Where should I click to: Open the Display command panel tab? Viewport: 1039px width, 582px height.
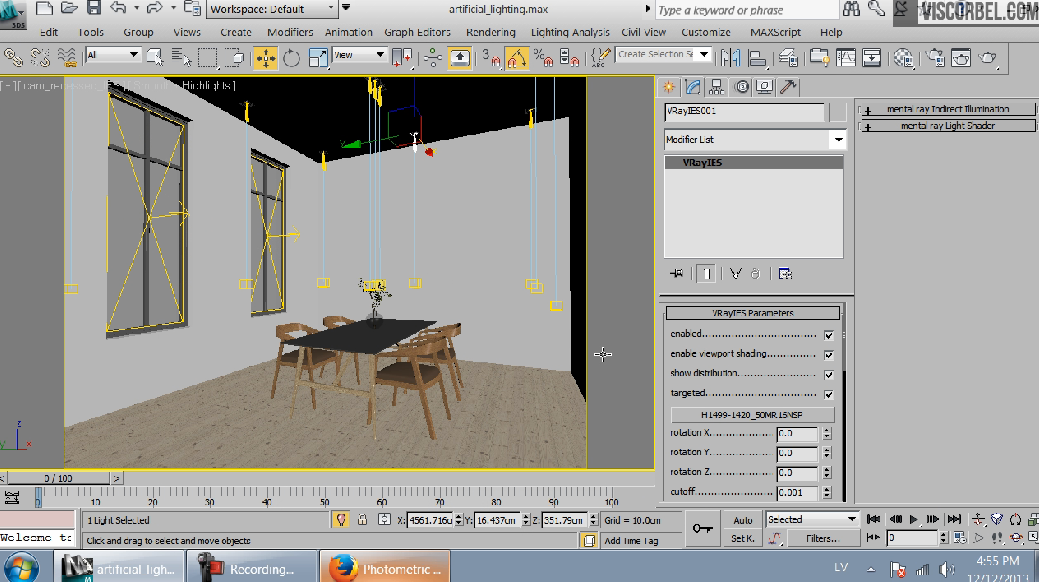click(x=765, y=87)
